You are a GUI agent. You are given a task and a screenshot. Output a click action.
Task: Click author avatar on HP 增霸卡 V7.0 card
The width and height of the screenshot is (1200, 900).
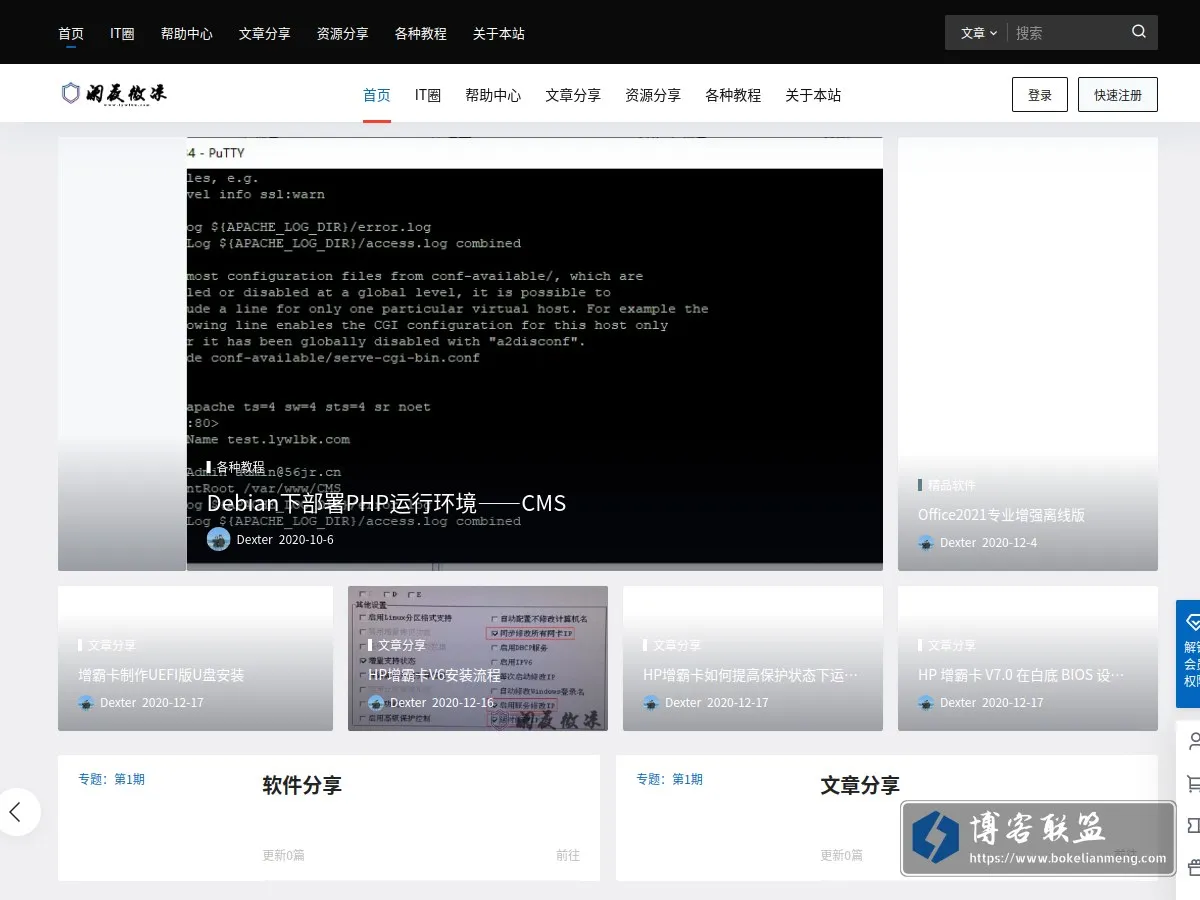(x=926, y=703)
